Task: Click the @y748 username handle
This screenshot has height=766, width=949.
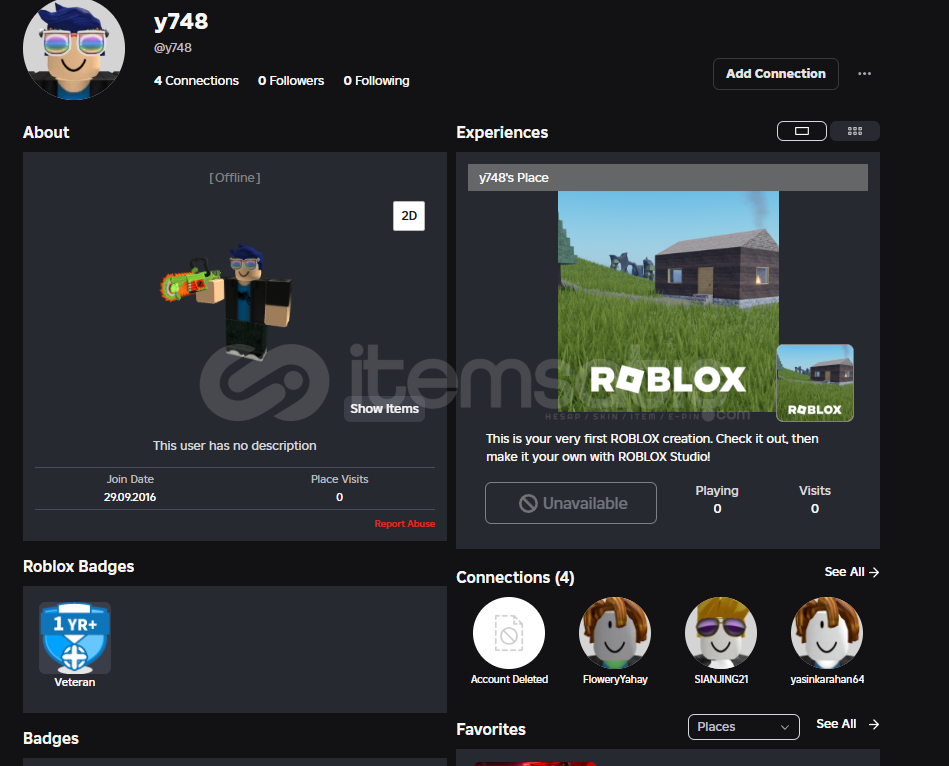Action: [x=172, y=48]
